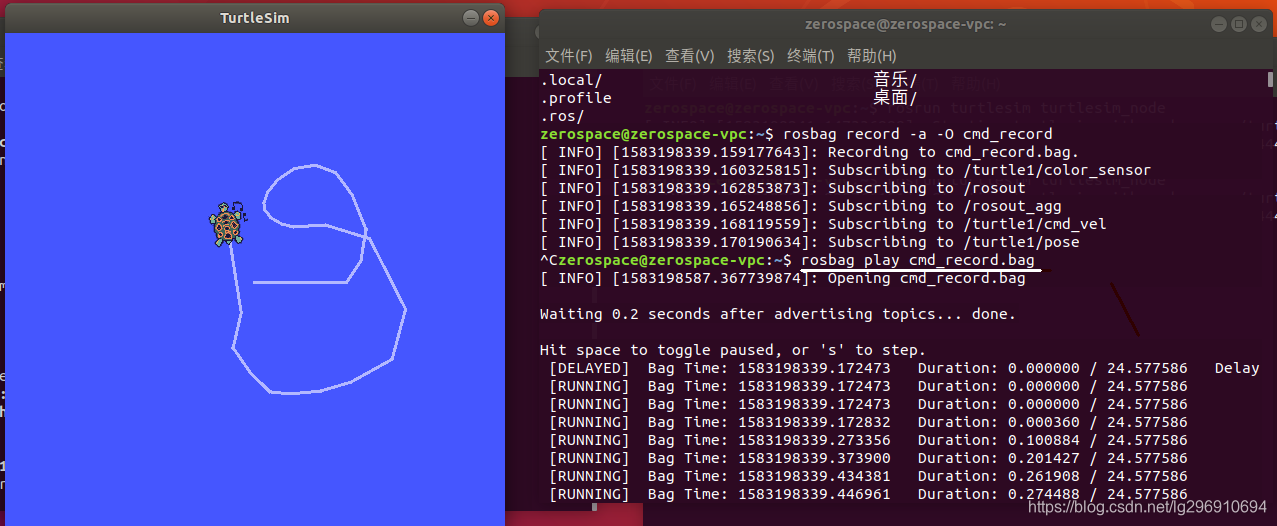Viewport: 1277px width, 526px height.
Task: Click the 音乐/ directory entry
Action: [x=895, y=80]
